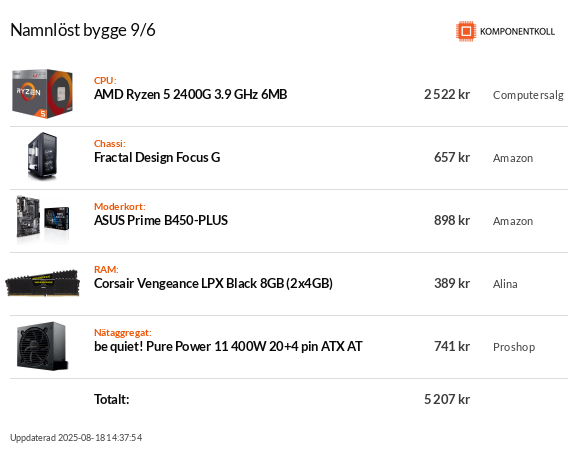The image size is (577, 451).
Task: Visit the Computersalg store link
Action: click(528, 95)
